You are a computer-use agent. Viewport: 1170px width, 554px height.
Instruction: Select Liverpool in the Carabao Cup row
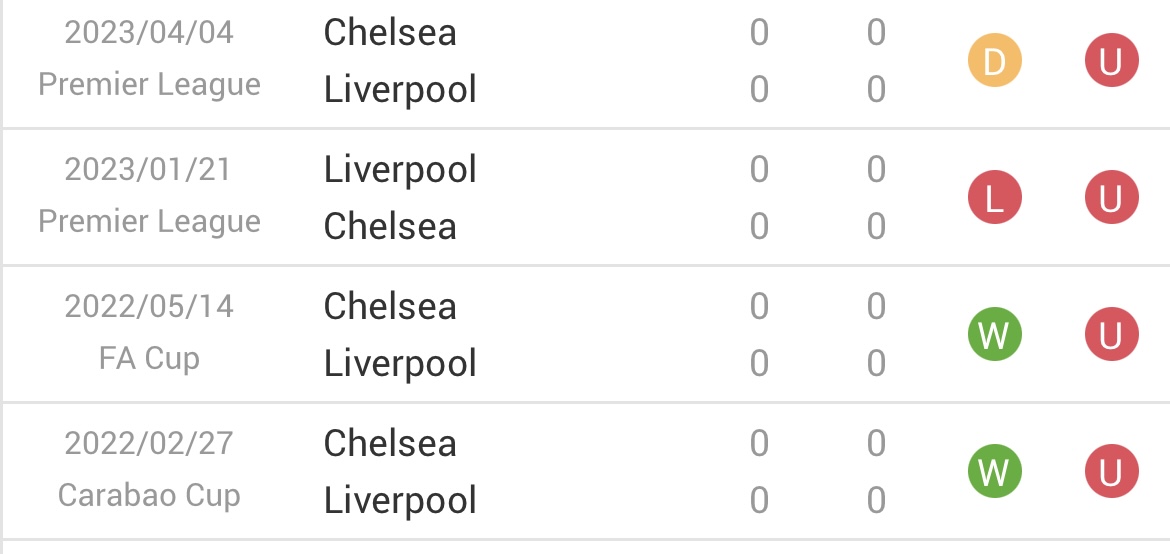click(400, 501)
